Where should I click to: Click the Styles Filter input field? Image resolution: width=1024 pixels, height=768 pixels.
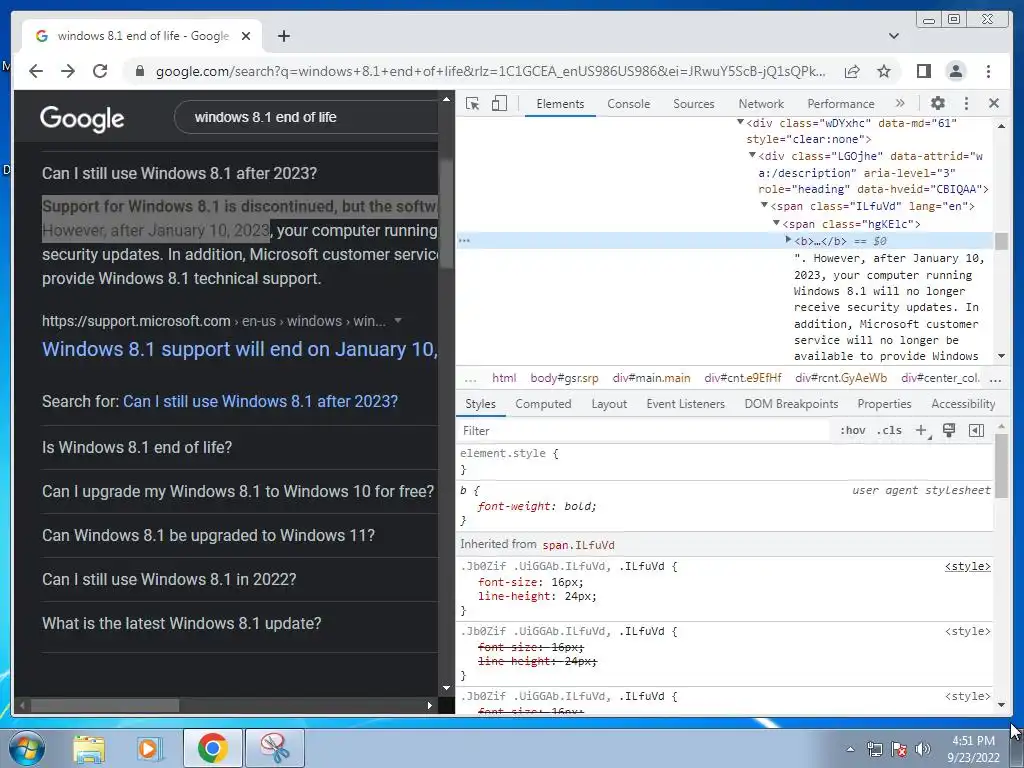(x=643, y=431)
